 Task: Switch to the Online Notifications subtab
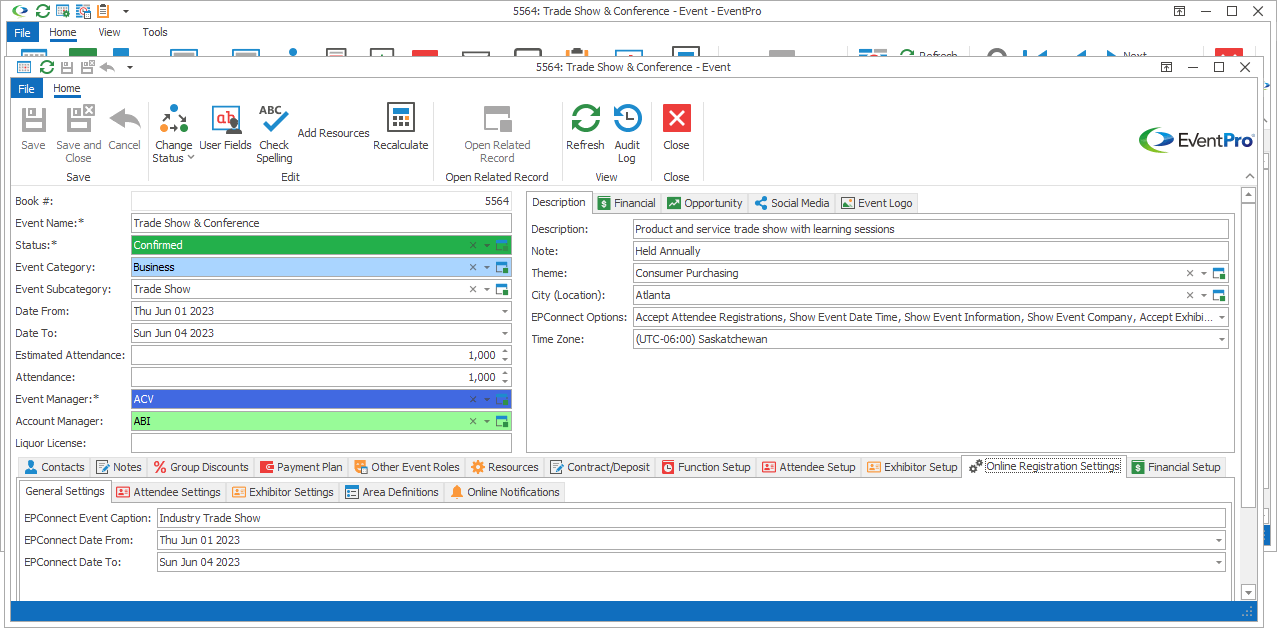(x=505, y=492)
